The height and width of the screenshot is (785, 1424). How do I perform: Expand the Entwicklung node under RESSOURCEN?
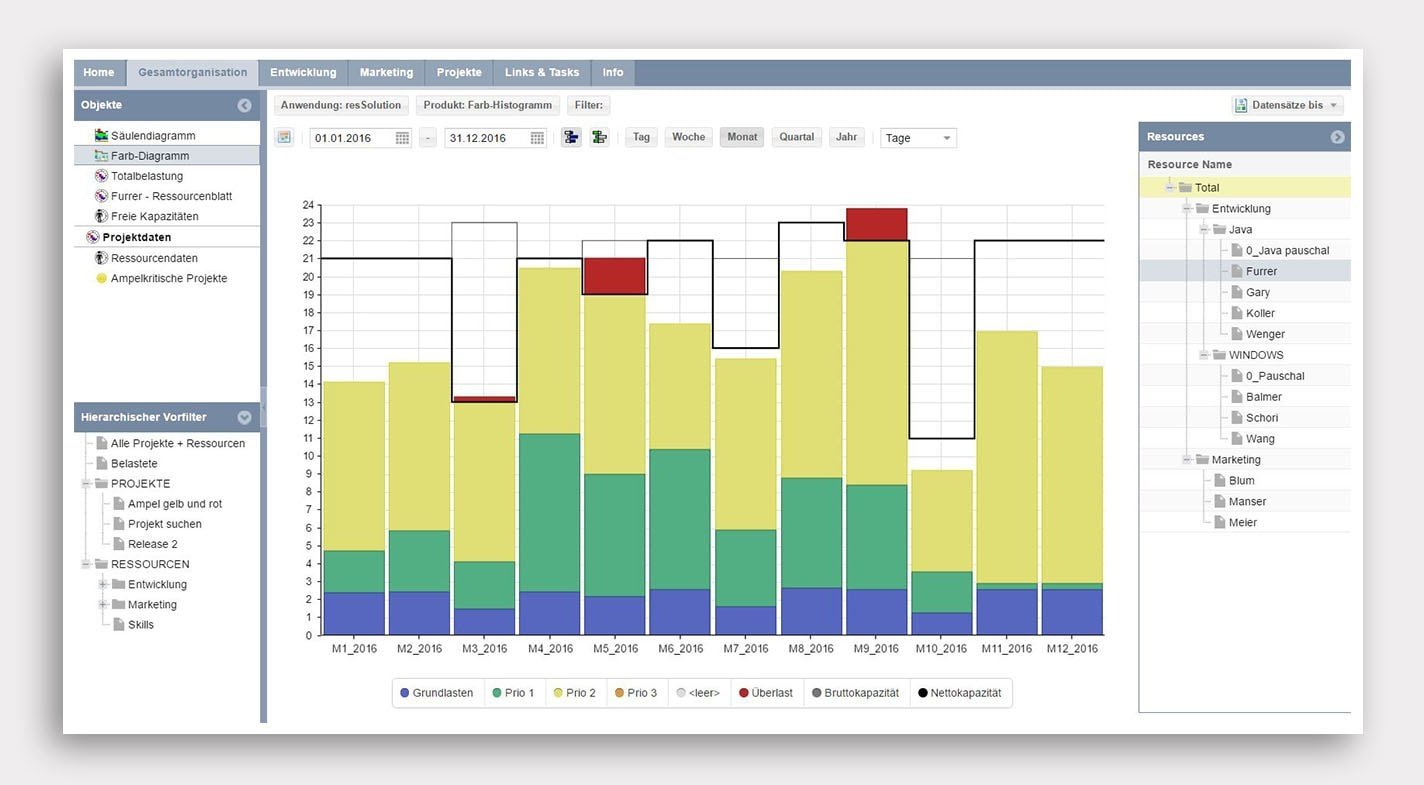(103, 585)
